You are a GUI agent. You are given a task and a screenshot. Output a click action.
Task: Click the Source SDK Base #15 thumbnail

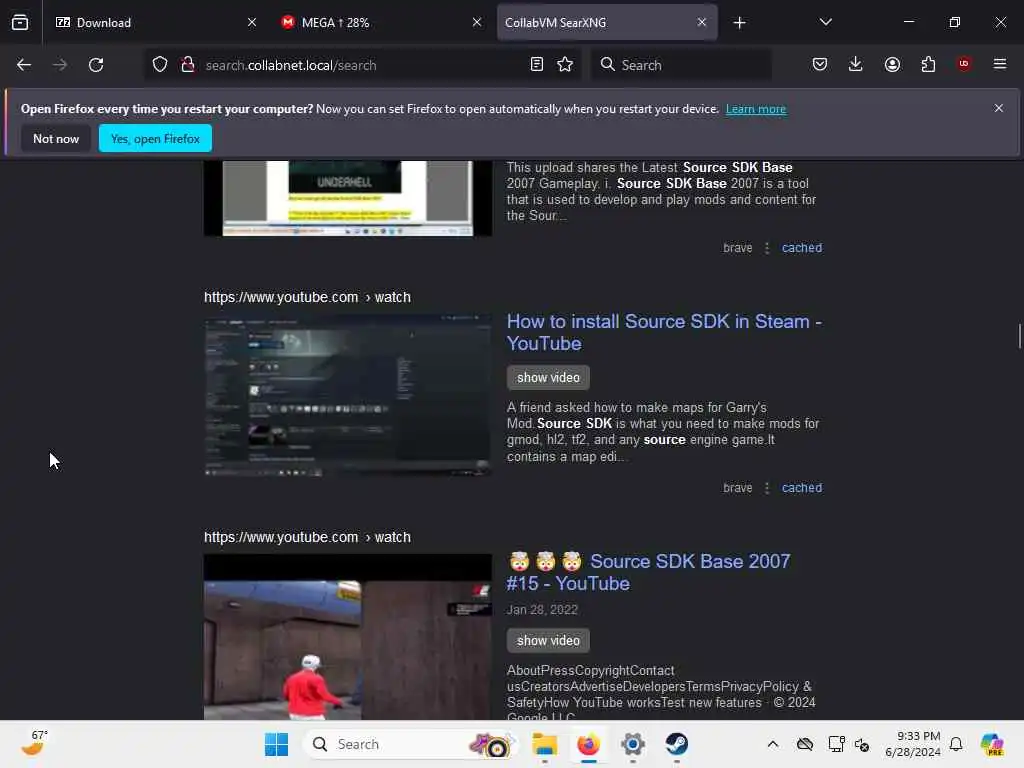click(347, 637)
